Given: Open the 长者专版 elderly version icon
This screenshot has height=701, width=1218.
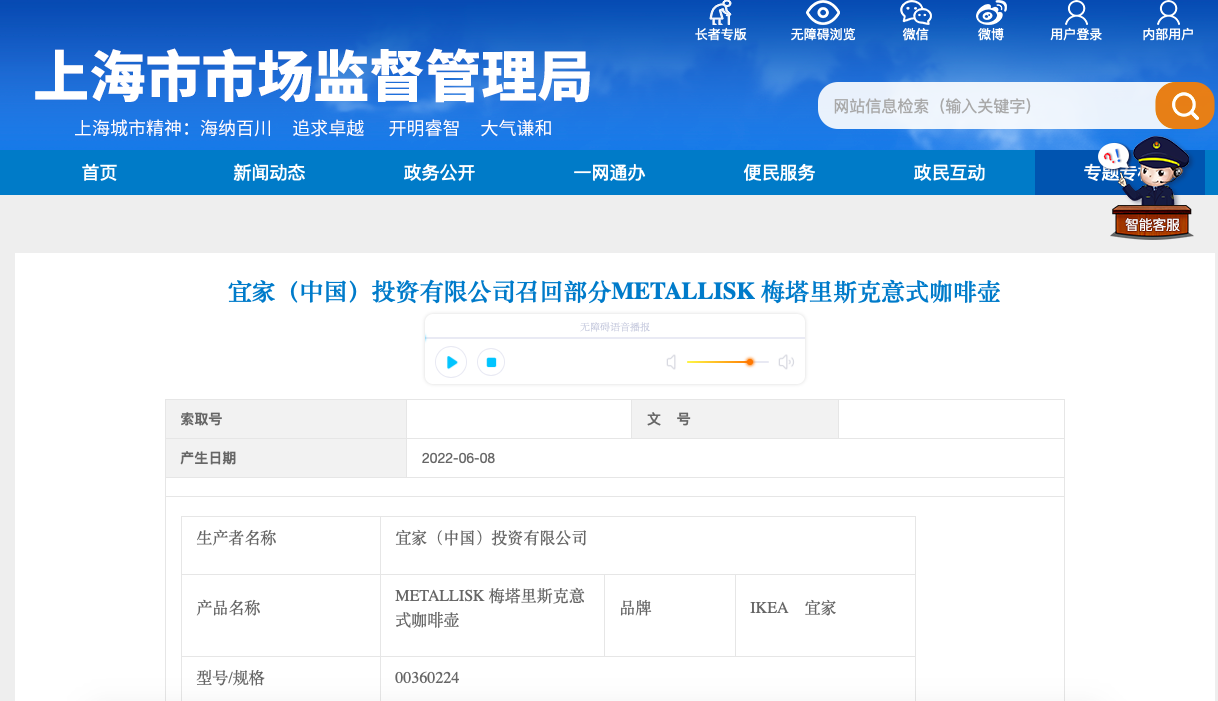Looking at the screenshot, I should [x=720, y=13].
